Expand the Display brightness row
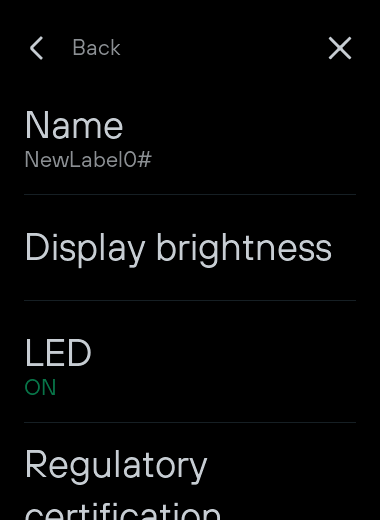Image resolution: width=380 pixels, height=520 pixels. tap(190, 247)
